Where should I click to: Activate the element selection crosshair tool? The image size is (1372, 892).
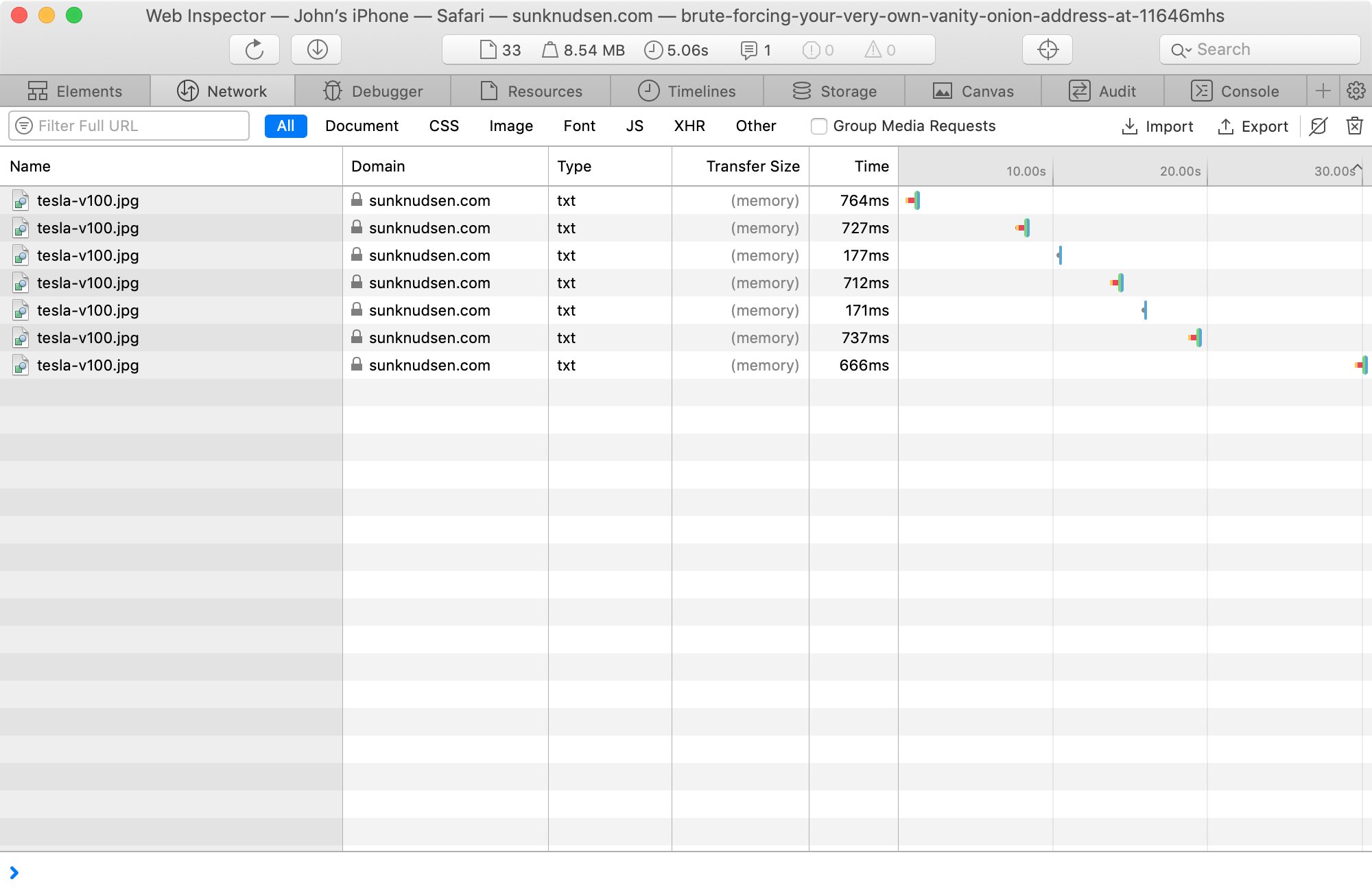1047,49
